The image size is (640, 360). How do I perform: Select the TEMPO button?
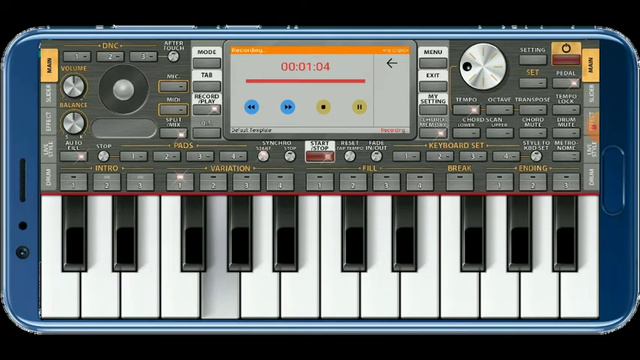coord(466,109)
